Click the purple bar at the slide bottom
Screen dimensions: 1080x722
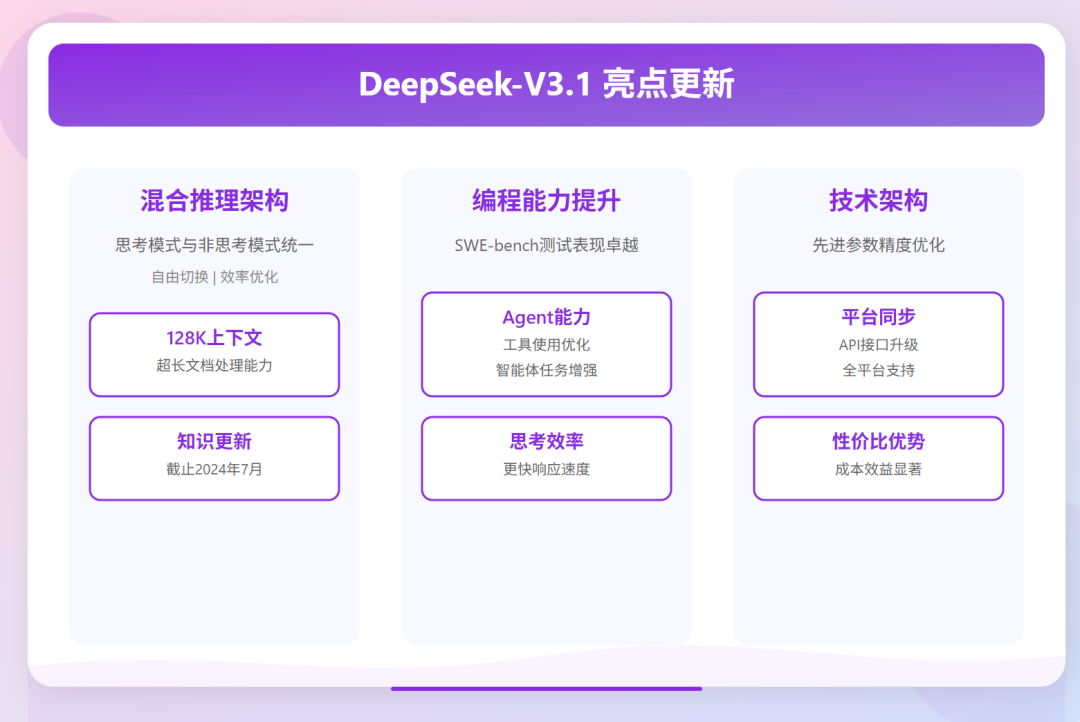coord(546,688)
